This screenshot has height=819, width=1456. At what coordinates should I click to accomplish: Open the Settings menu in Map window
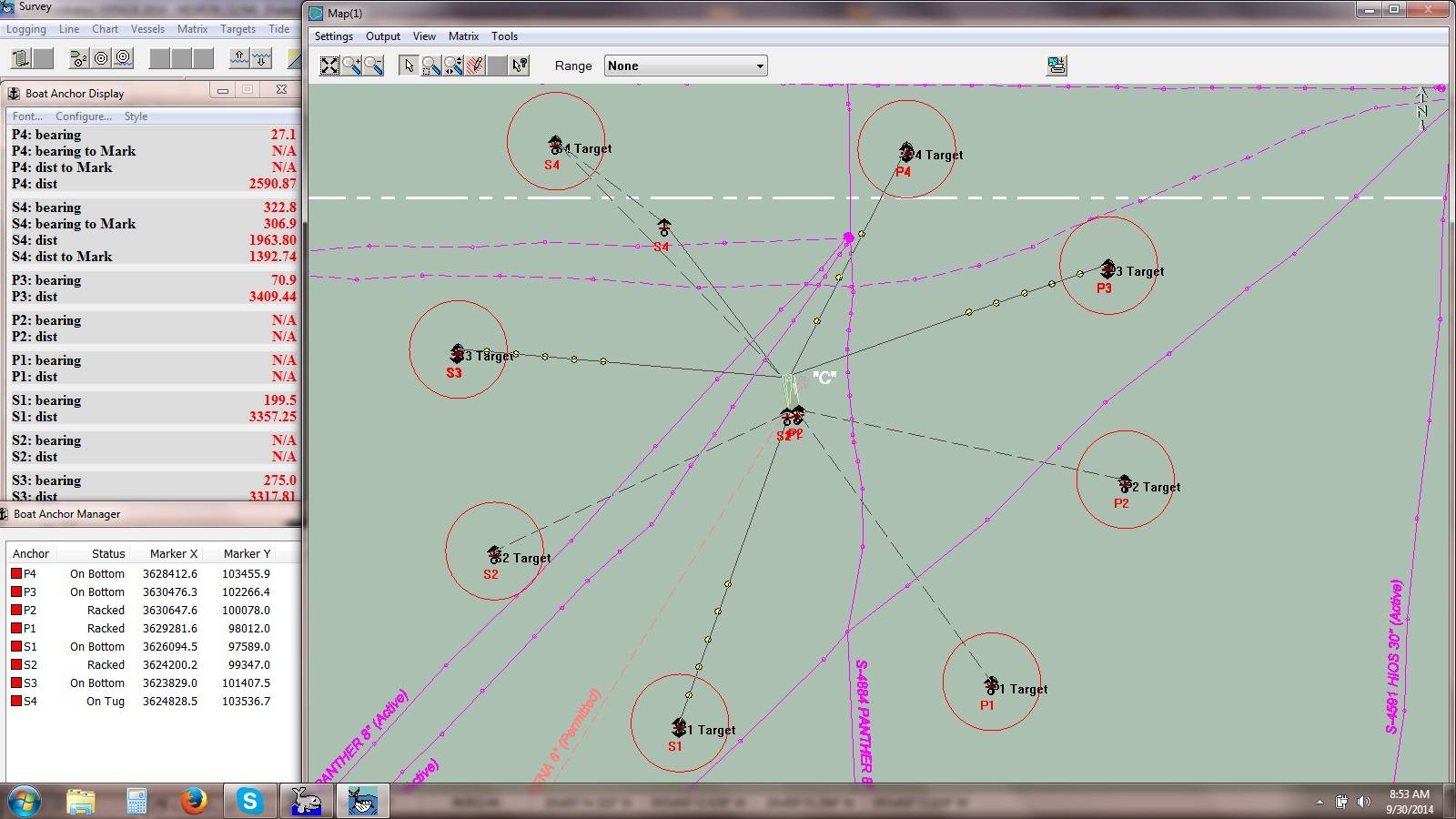pos(334,36)
